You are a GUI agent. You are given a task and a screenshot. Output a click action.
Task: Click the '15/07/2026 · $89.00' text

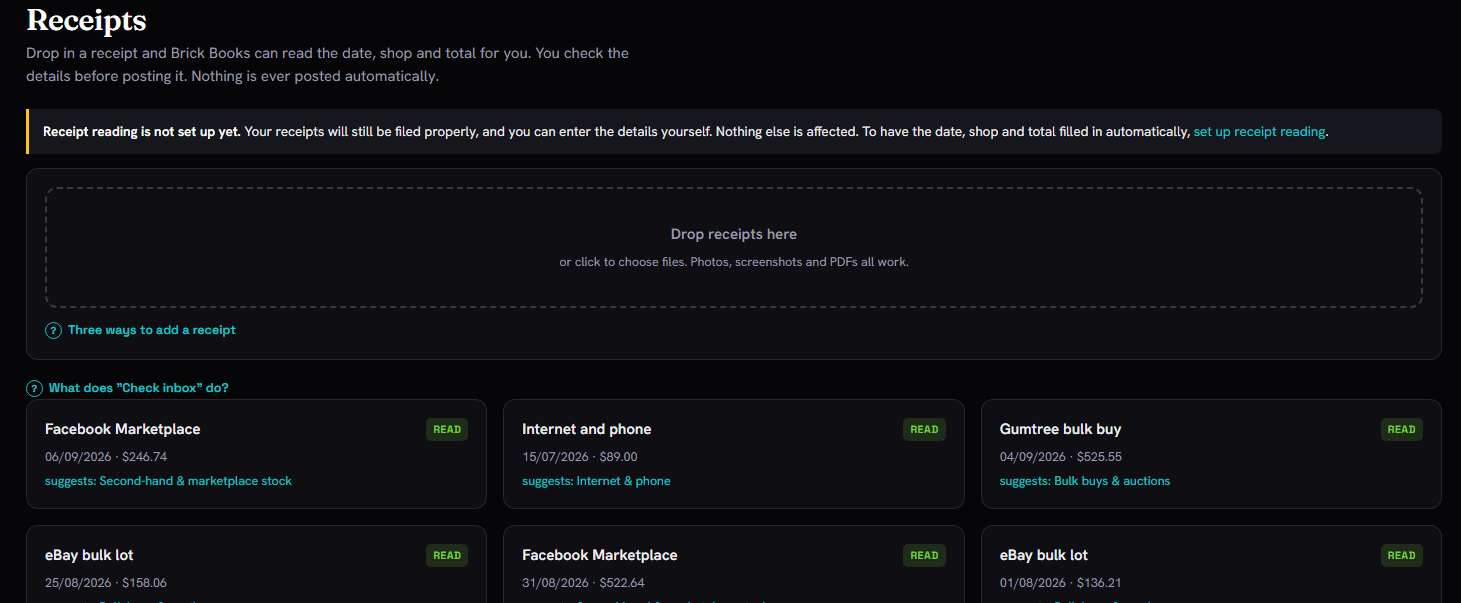(x=579, y=456)
